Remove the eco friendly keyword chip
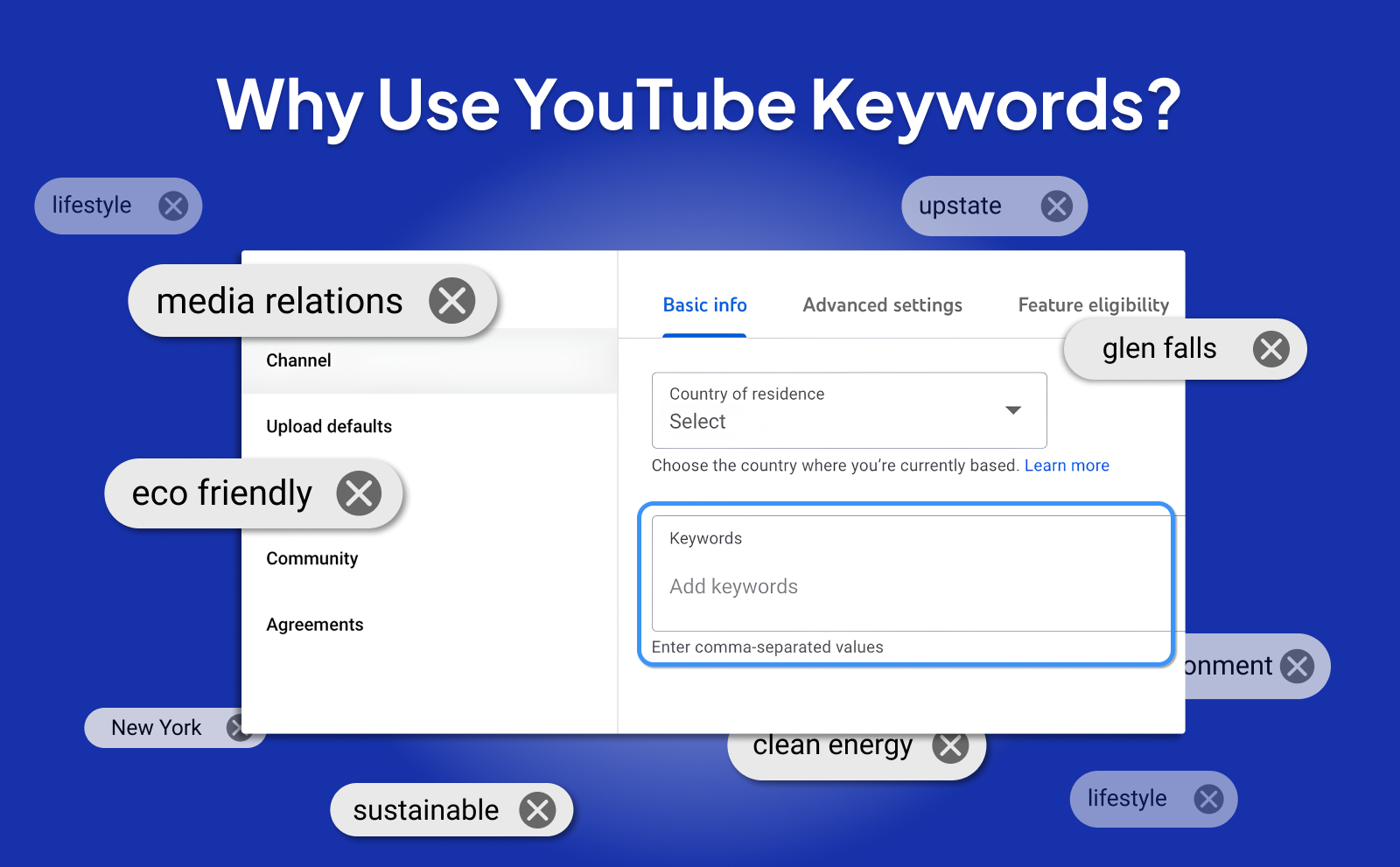 pyautogui.click(x=360, y=493)
